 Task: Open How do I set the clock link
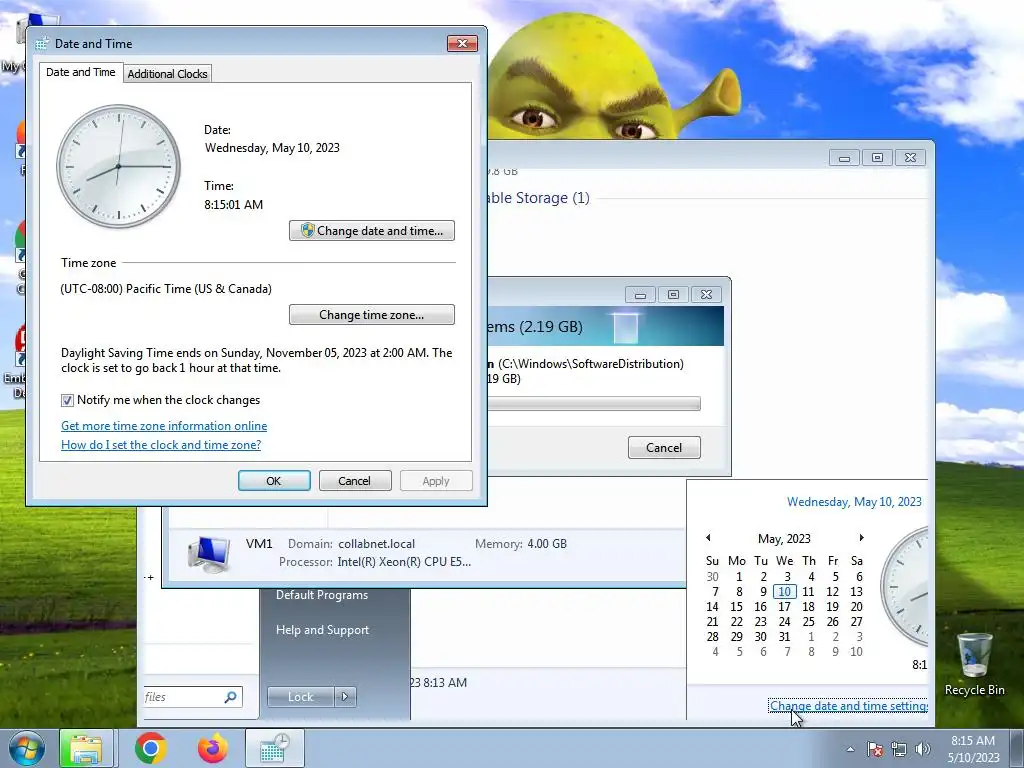pyautogui.click(x=161, y=445)
